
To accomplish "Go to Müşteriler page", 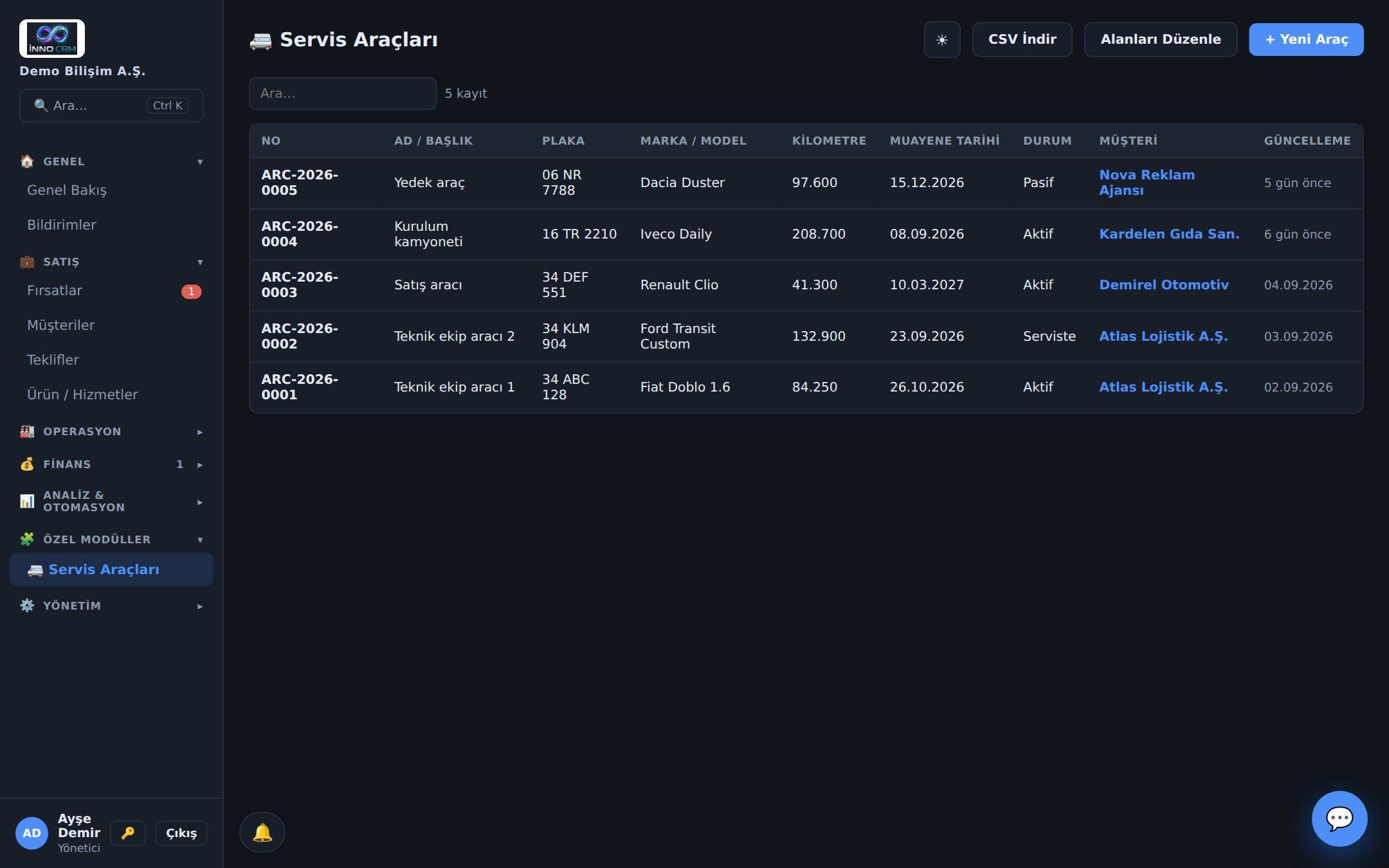I will tap(111, 325).
